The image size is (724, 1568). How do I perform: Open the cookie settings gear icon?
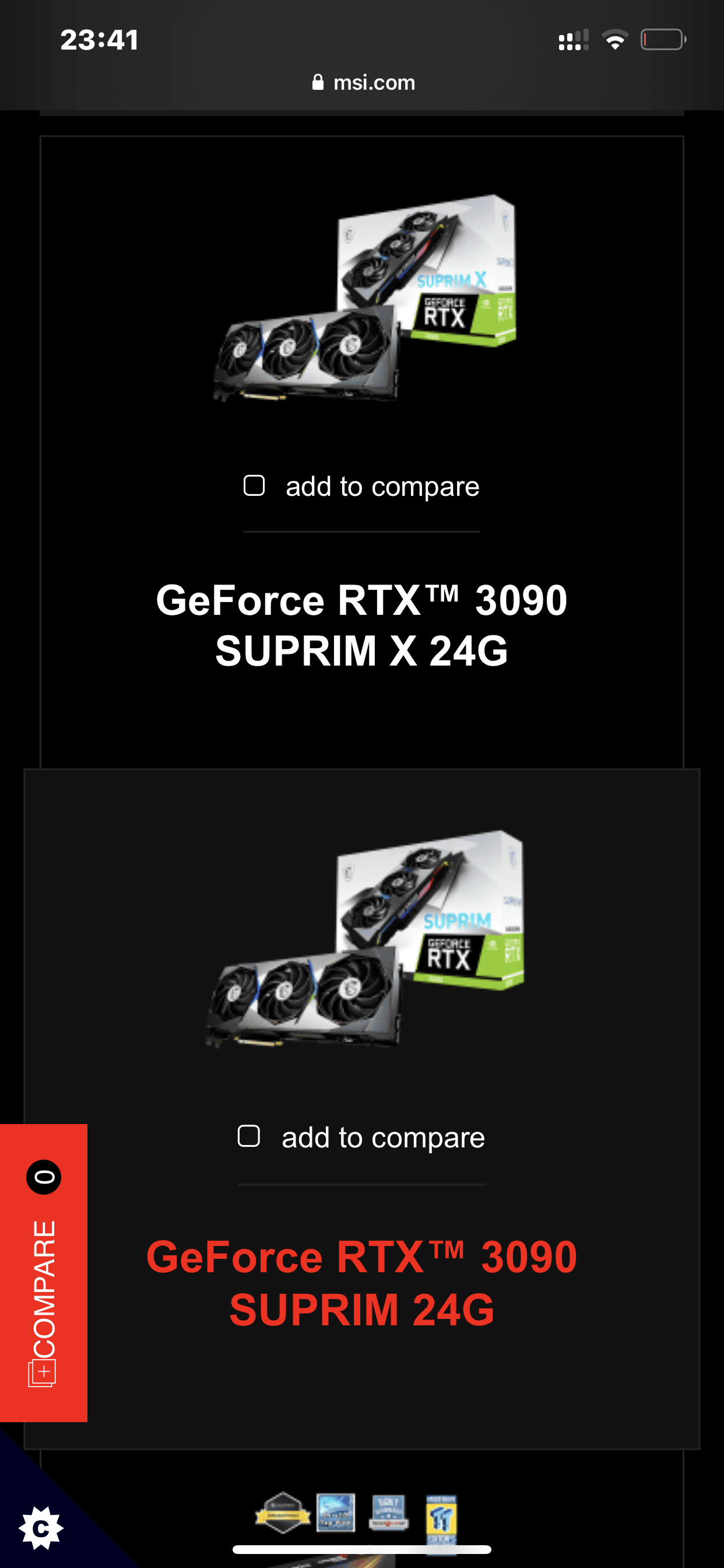coord(41,1528)
